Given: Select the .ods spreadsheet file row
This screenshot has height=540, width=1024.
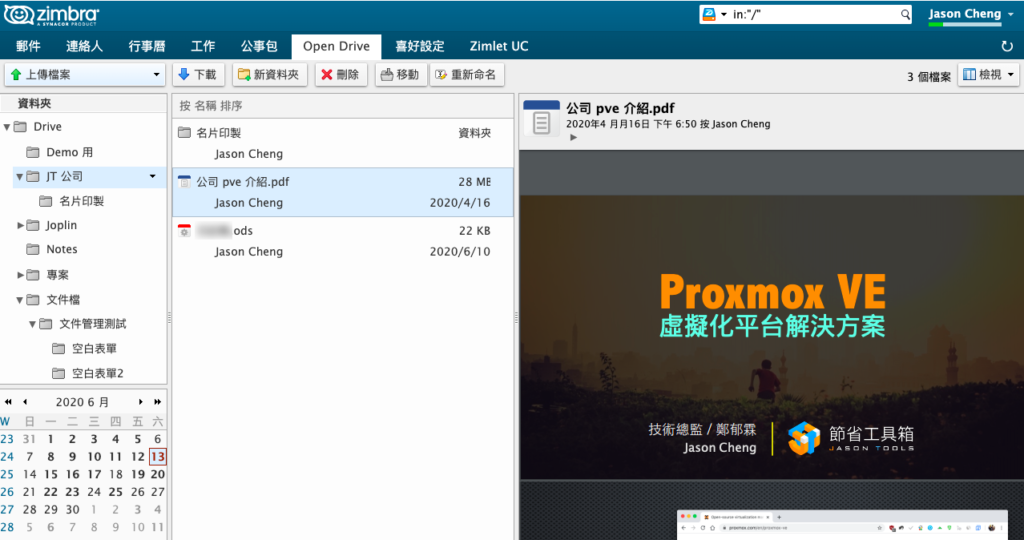Looking at the screenshot, I should (343, 241).
